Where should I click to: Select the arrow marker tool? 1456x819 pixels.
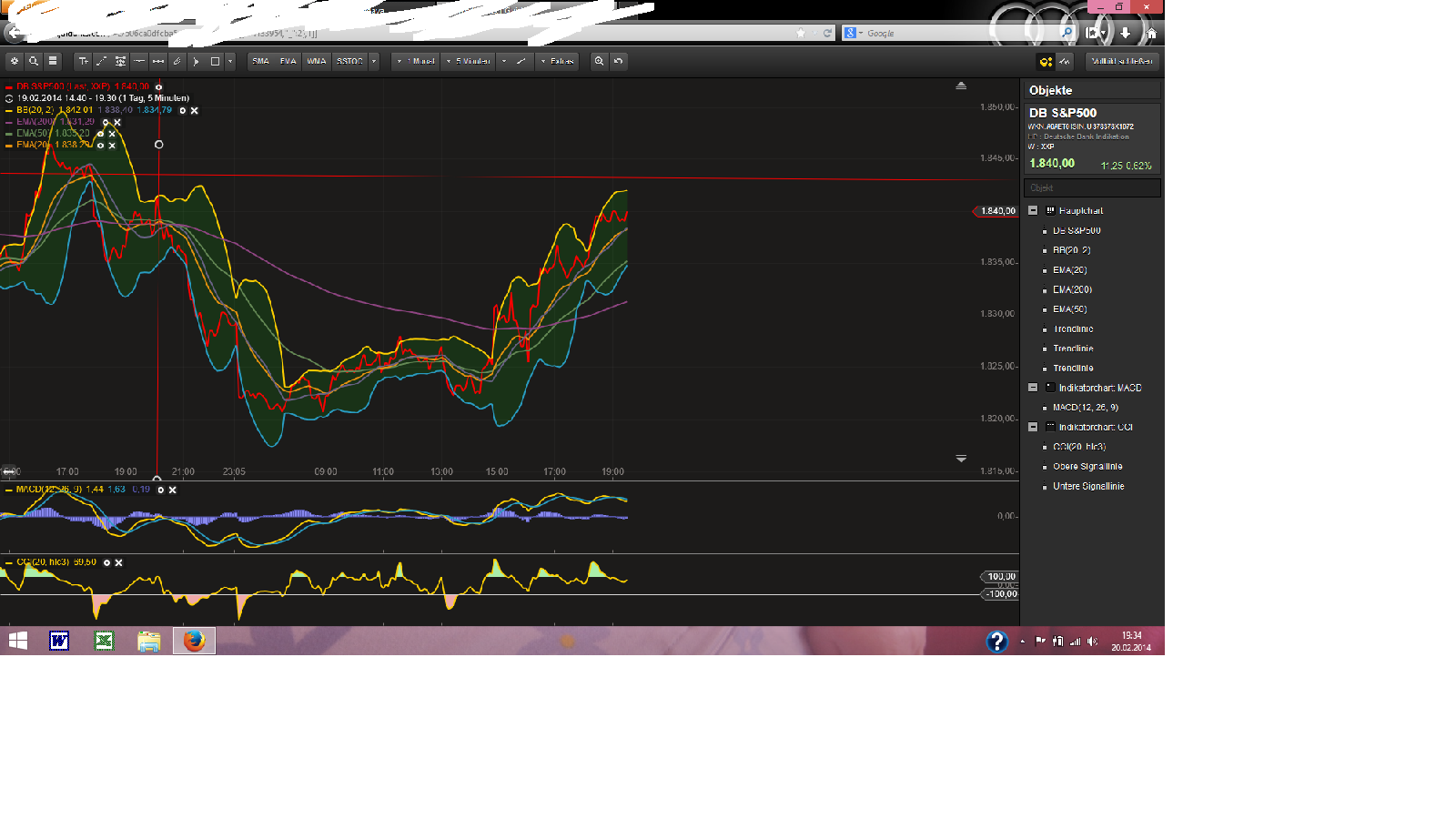197,61
